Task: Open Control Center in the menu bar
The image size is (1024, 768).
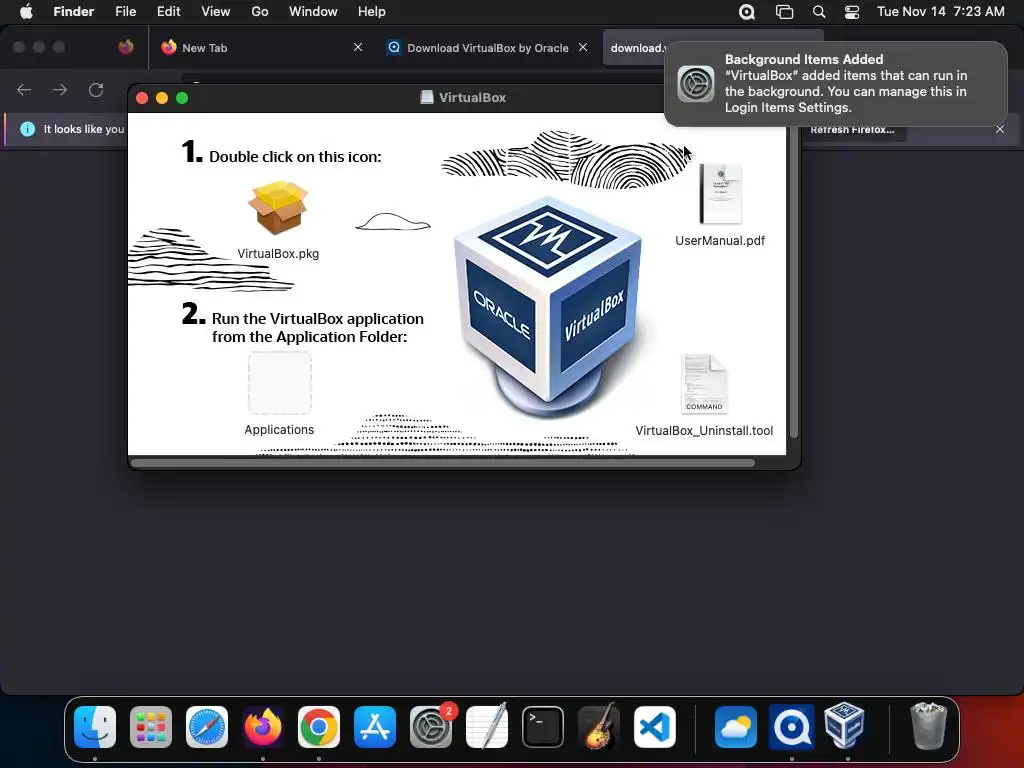Action: 852,12
